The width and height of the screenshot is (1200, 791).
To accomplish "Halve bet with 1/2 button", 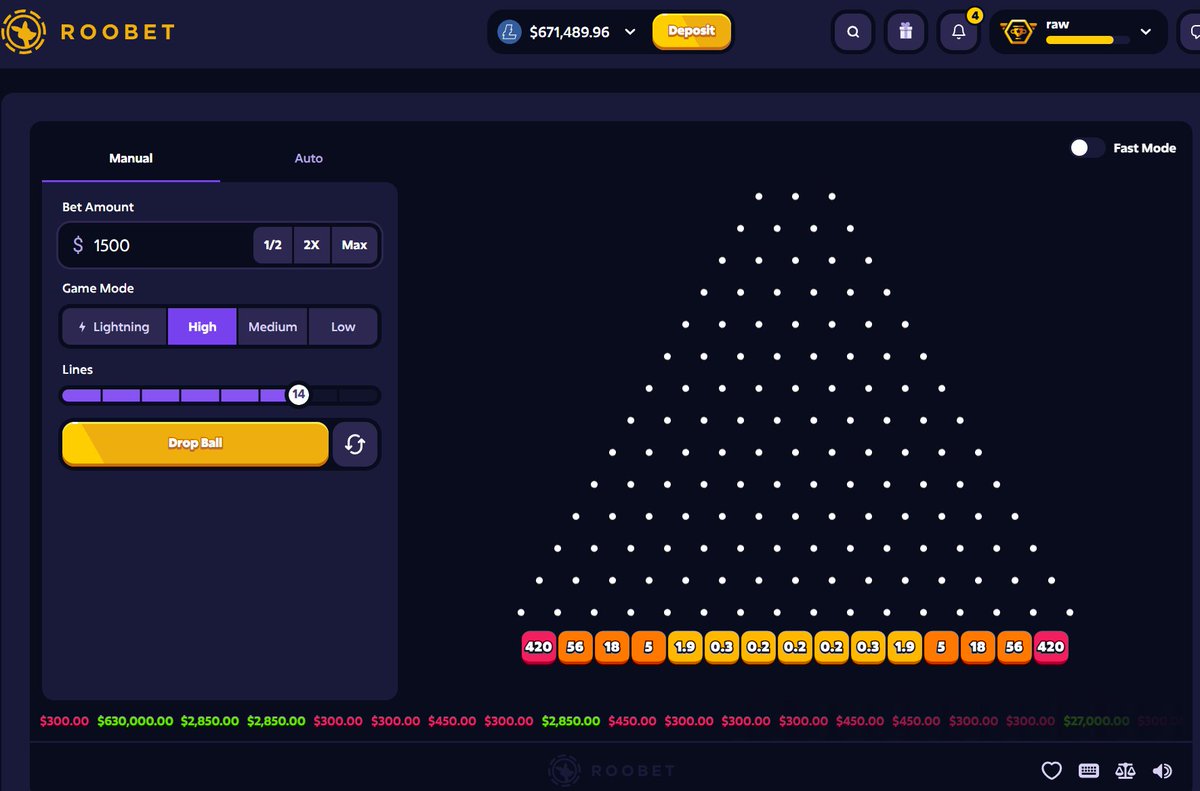I will [273, 245].
